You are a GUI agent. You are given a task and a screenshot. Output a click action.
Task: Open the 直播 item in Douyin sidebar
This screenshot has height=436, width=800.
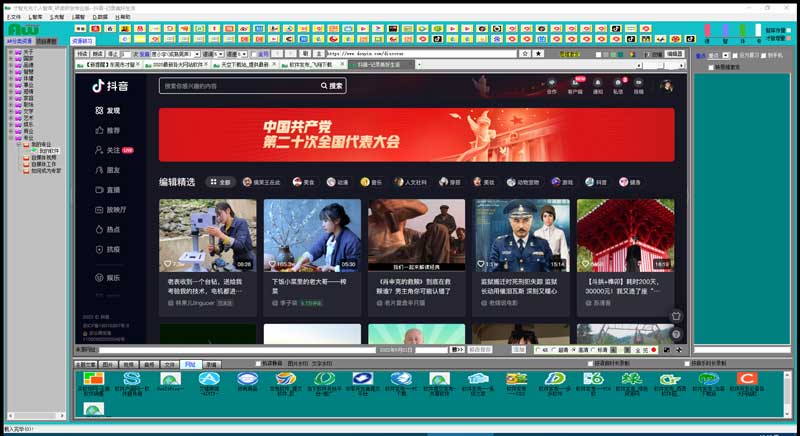[108, 190]
